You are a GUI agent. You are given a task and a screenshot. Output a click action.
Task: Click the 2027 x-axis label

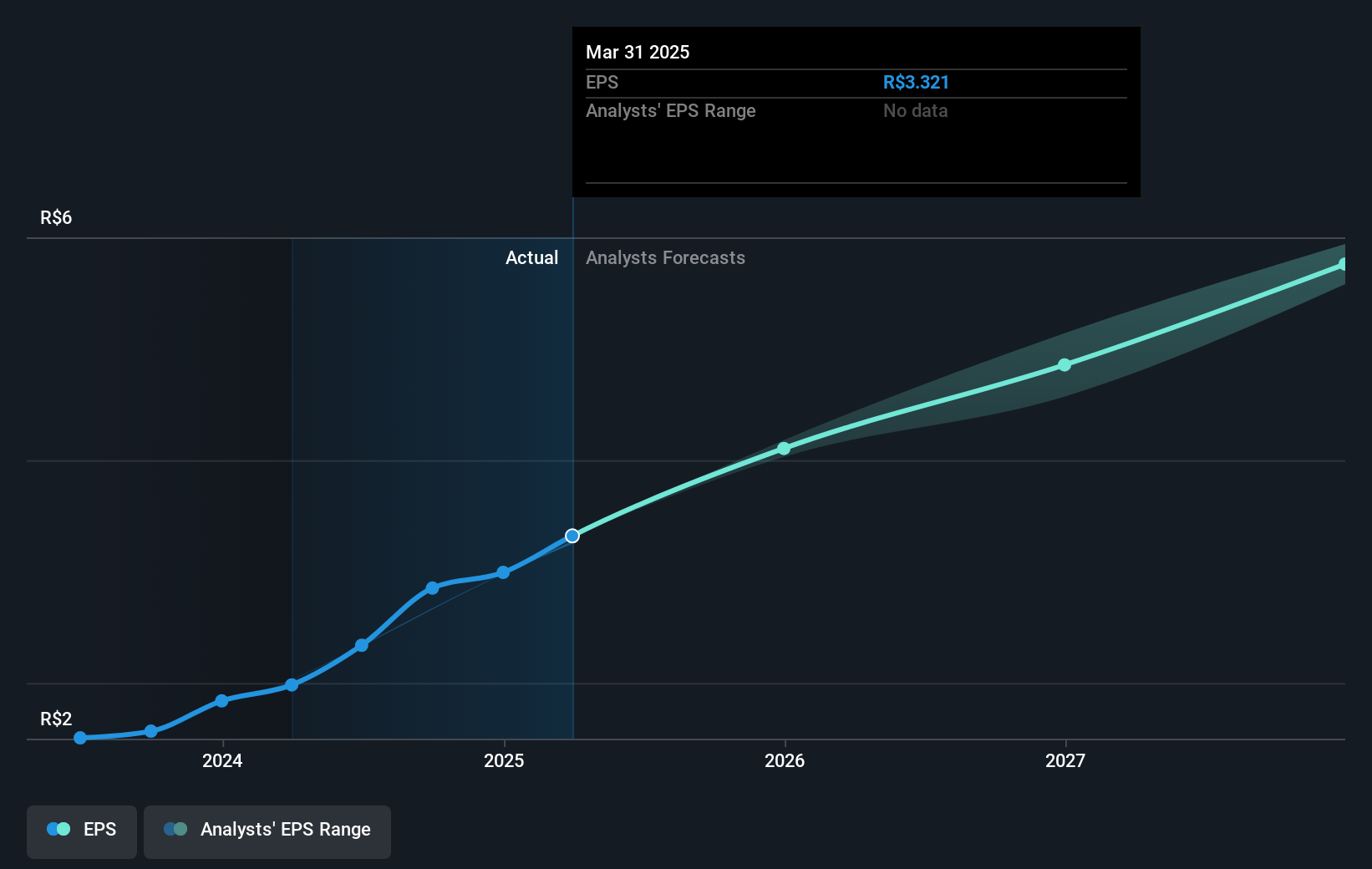(1065, 760)
